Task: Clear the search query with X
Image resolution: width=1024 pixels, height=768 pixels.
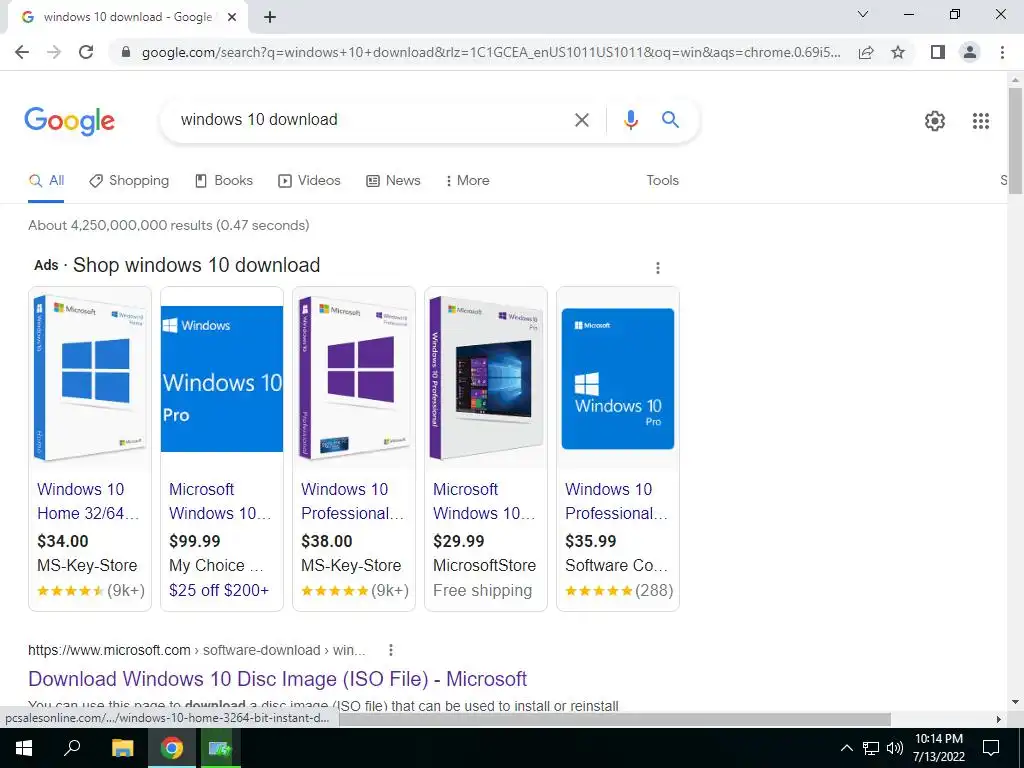Action: (581, 120)
